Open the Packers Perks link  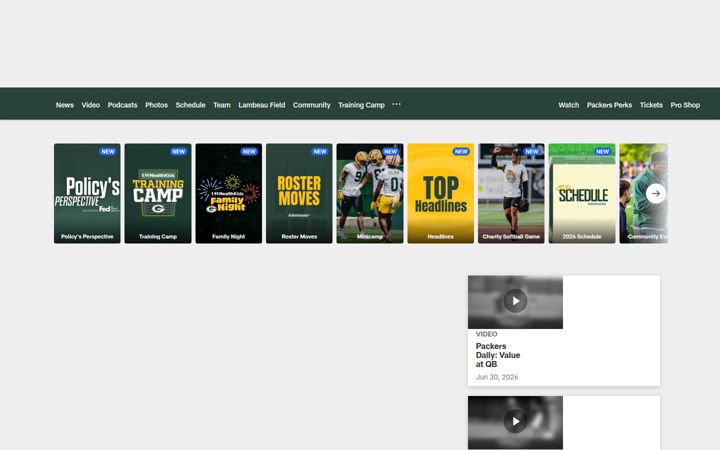[609, 105]
